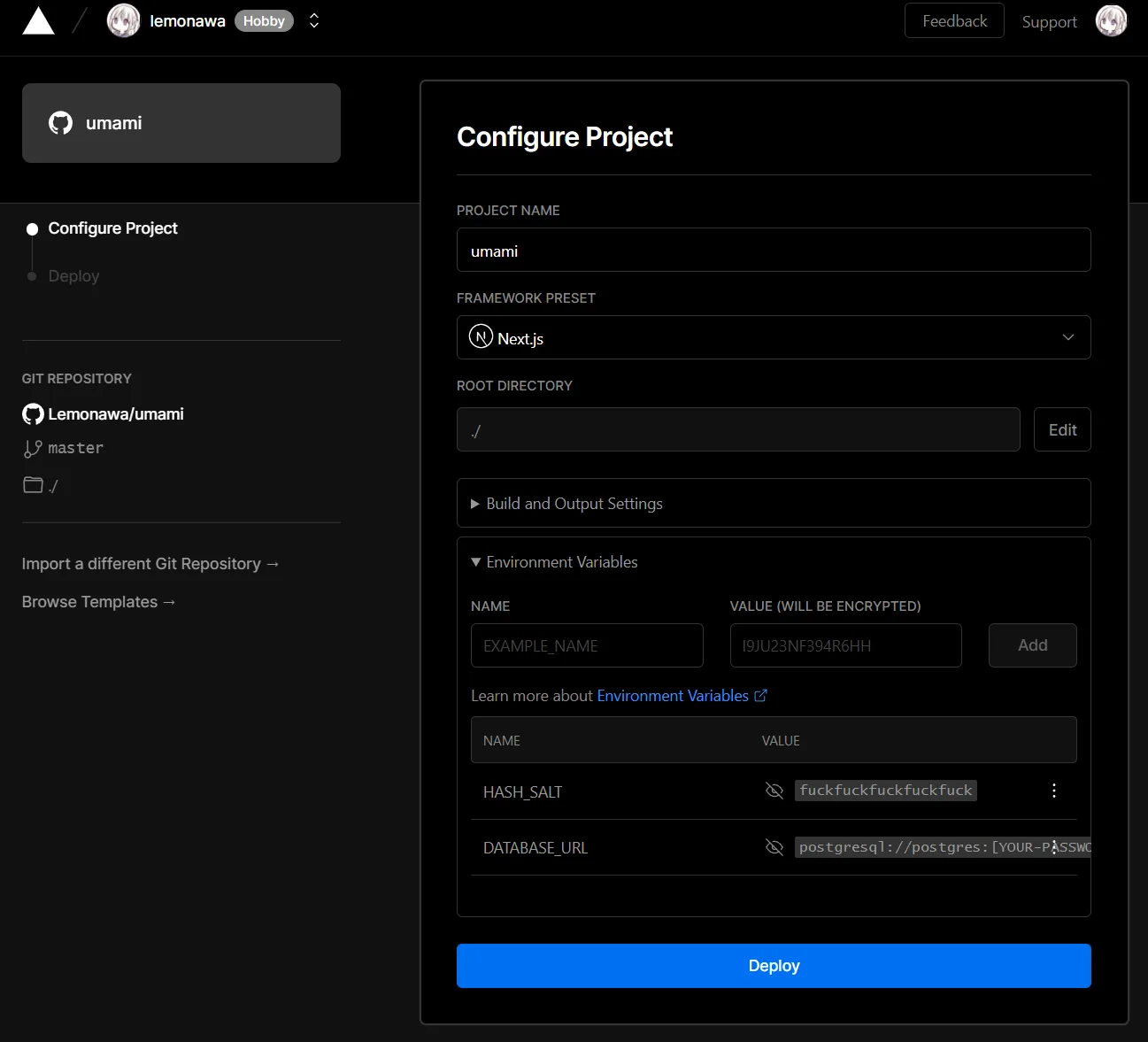Open the HASH_SALT row options menu
The image size is (1148, 1042).
[1053, 791]
